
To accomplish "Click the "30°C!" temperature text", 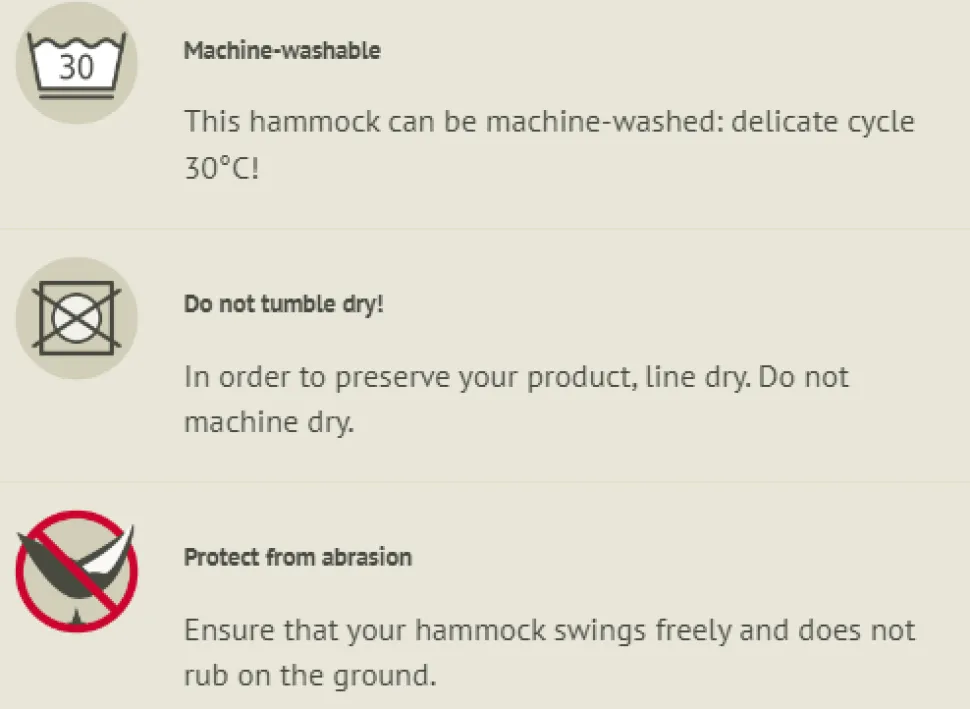I will click(x=221, y=168).
